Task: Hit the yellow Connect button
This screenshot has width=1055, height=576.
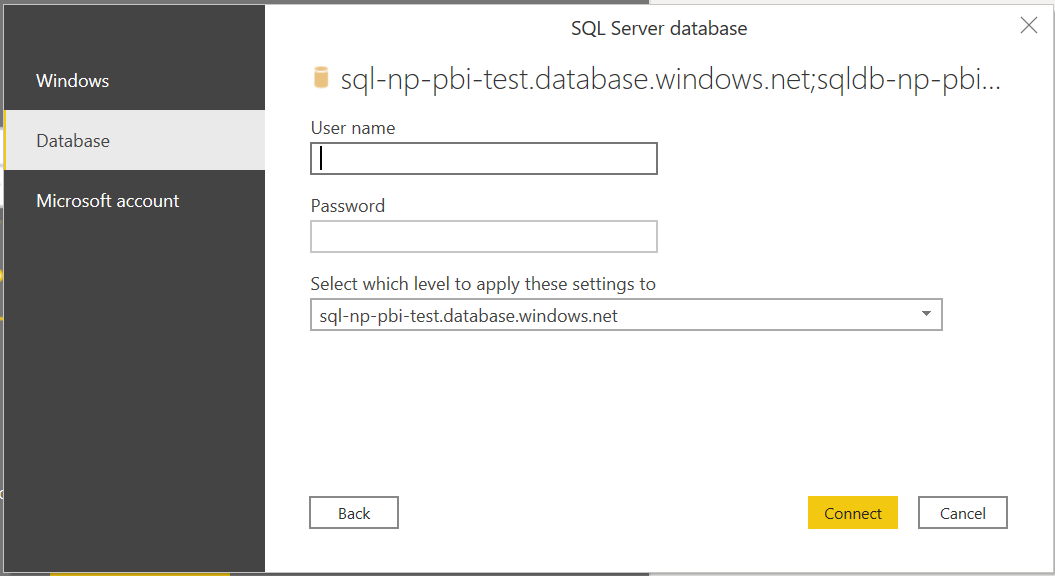Action: (852, 513)
